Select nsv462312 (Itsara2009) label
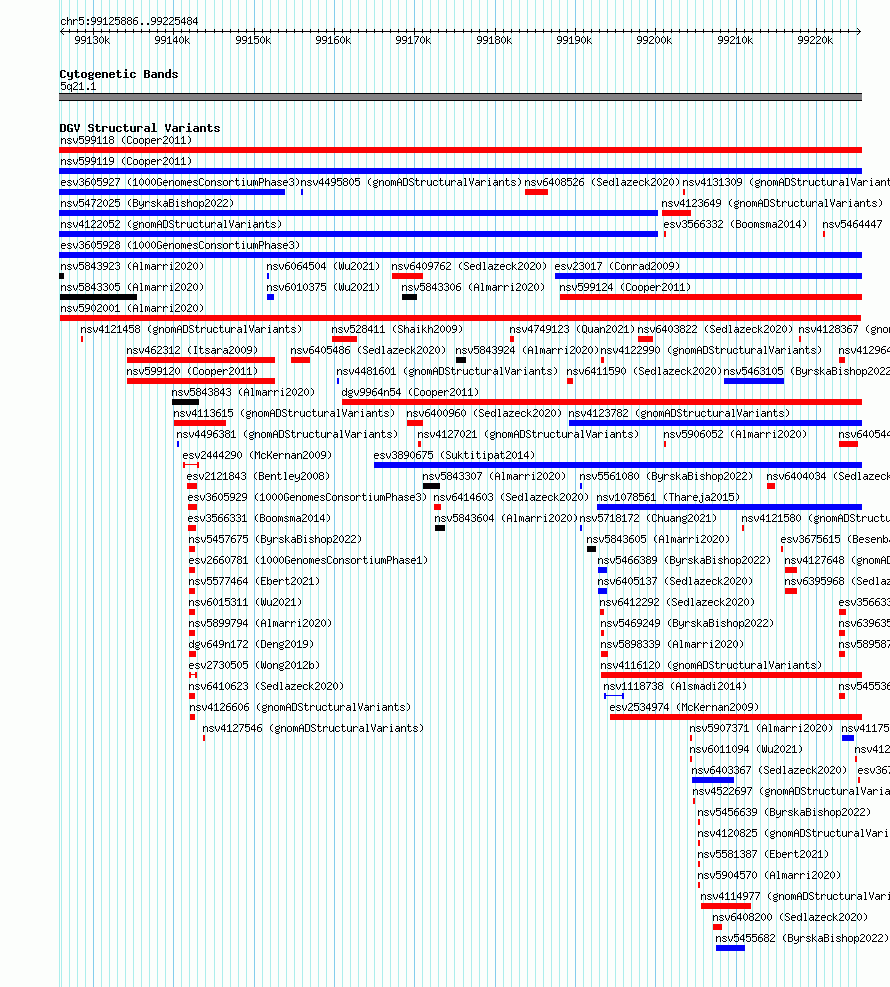Screen dimensions: 890x987 tap(192, 350)
